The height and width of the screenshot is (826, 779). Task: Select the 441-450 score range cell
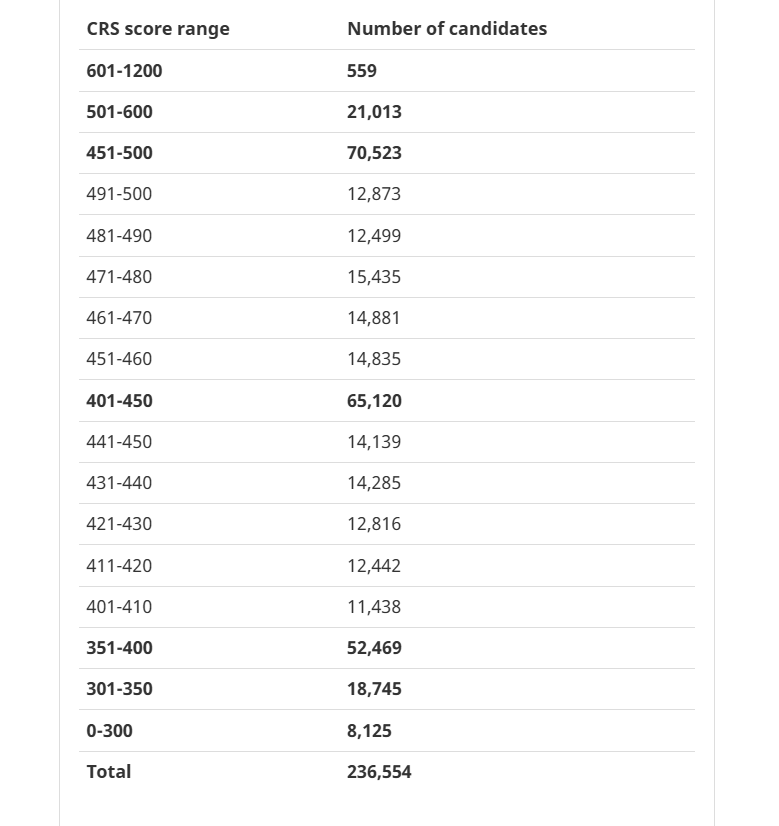[x=119, y=442]
